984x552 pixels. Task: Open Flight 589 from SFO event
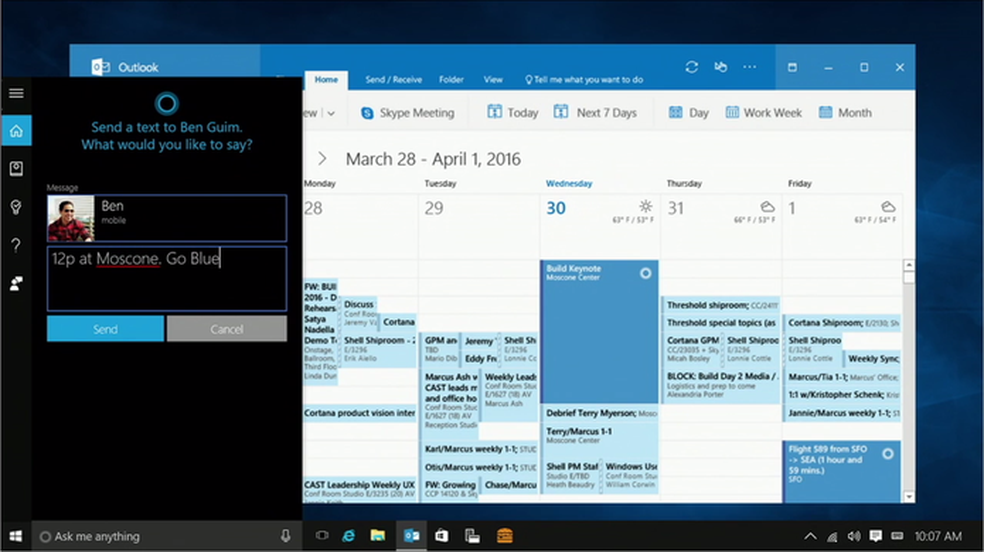842,472
